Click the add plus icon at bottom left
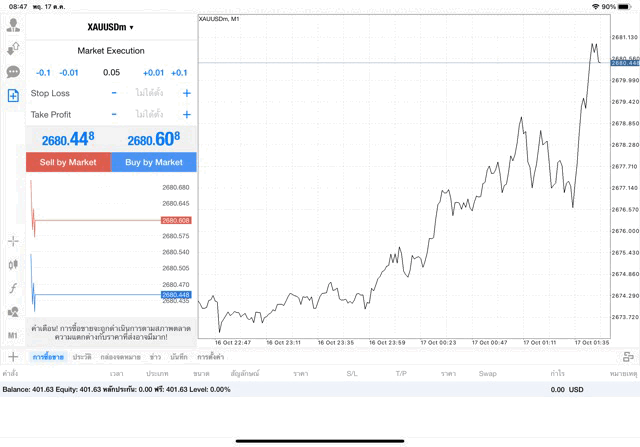Image resolution: width=640 pixels, height=447 pixels. [x=13, y=356]
